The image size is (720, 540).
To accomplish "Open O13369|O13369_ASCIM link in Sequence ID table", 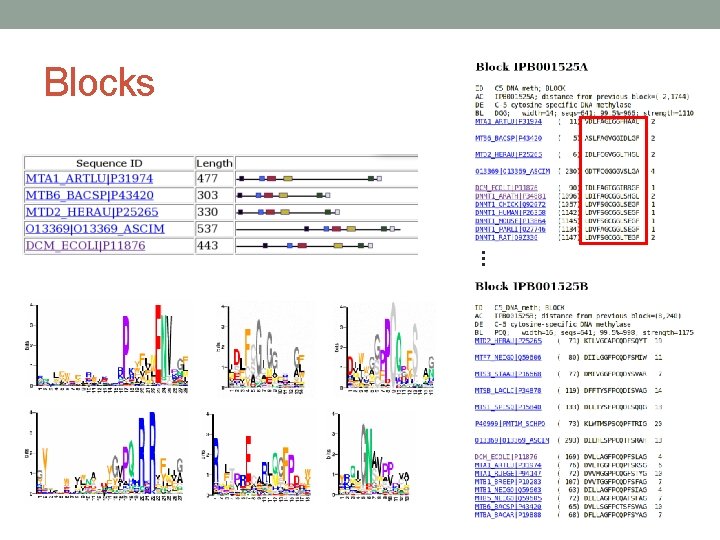I will [x=95, y=229].
